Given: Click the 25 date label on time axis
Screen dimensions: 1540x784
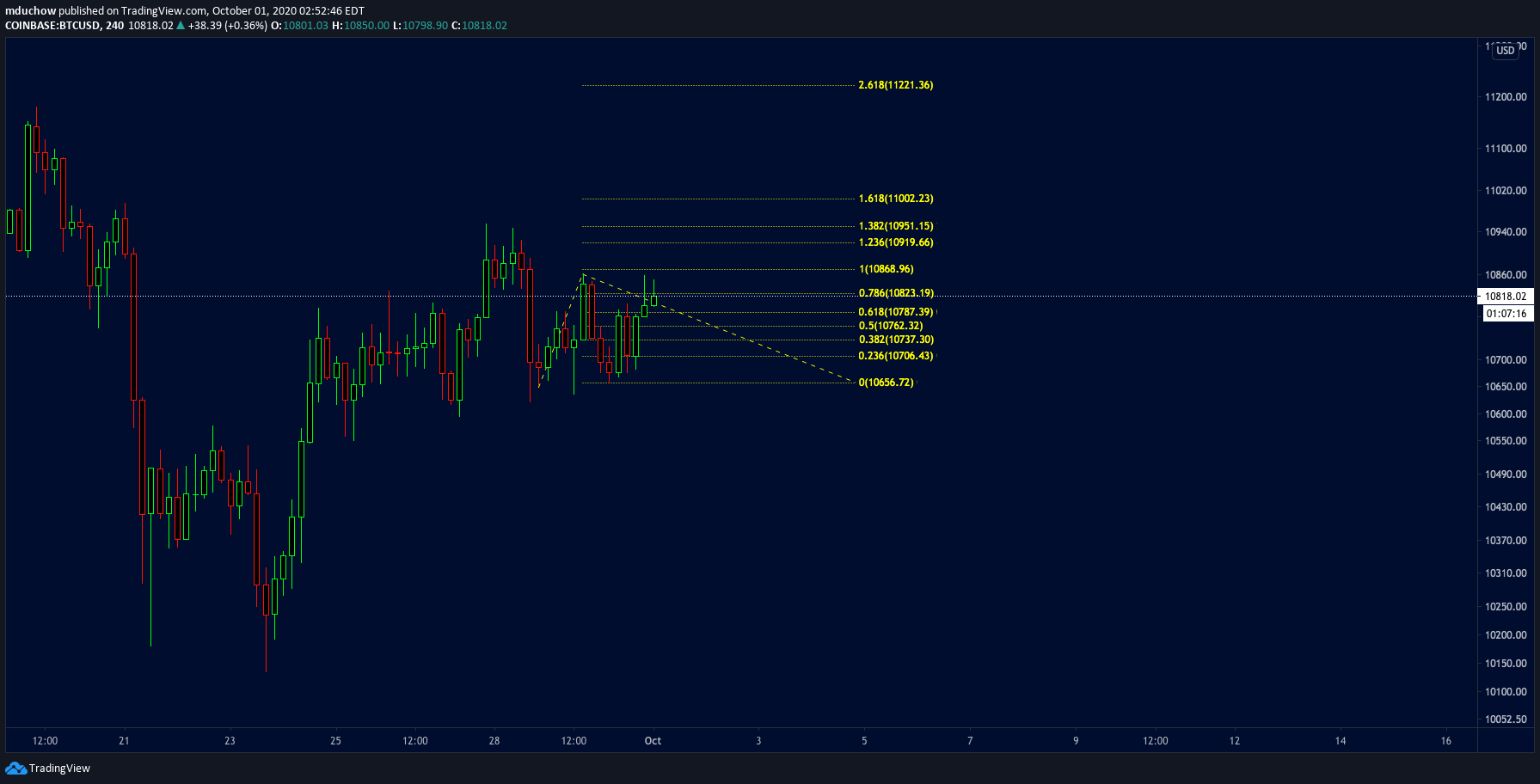Looking at the screenshot, I should click(335, 741).
